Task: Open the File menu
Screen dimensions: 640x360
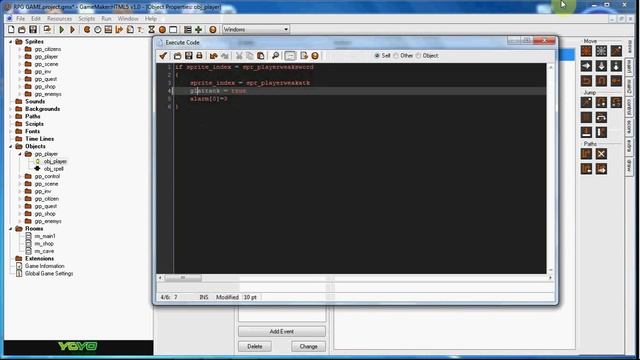Action: coord(20,19)
